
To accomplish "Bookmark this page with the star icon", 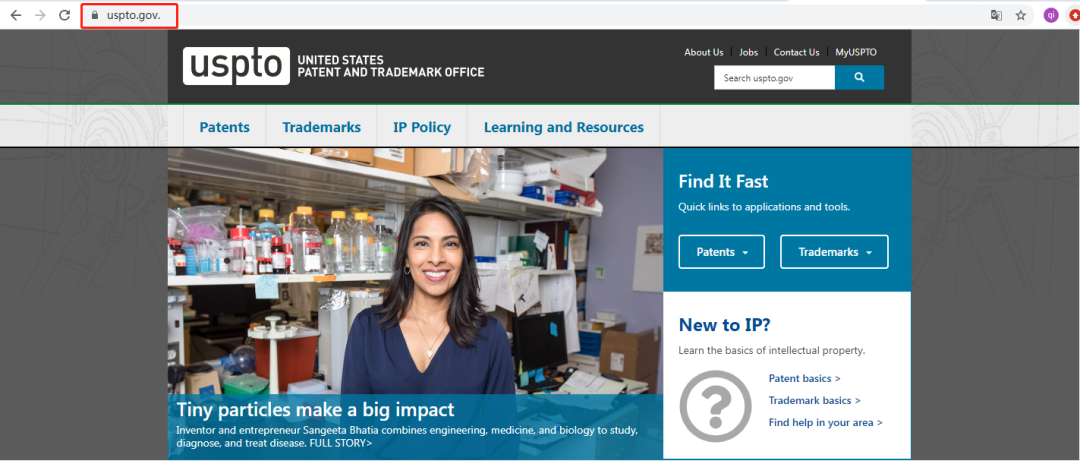I will pos(1021,15).
